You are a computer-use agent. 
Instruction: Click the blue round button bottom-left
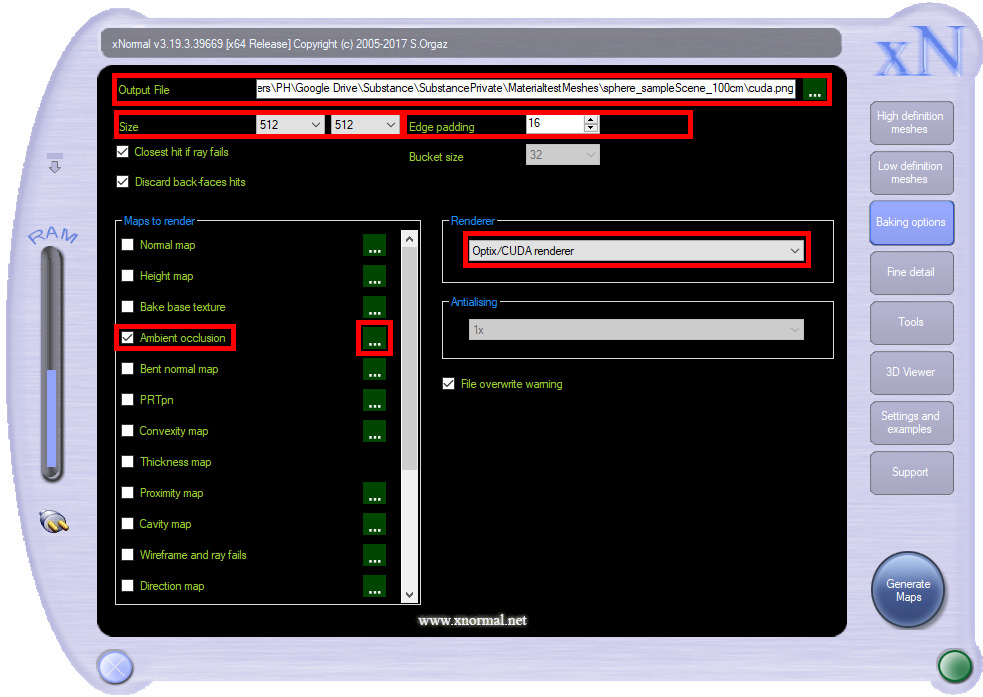pyautogui.click(x=115, y=666)
